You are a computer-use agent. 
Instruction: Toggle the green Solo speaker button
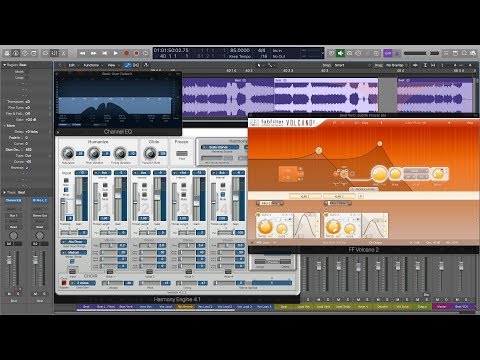point(340,53)
